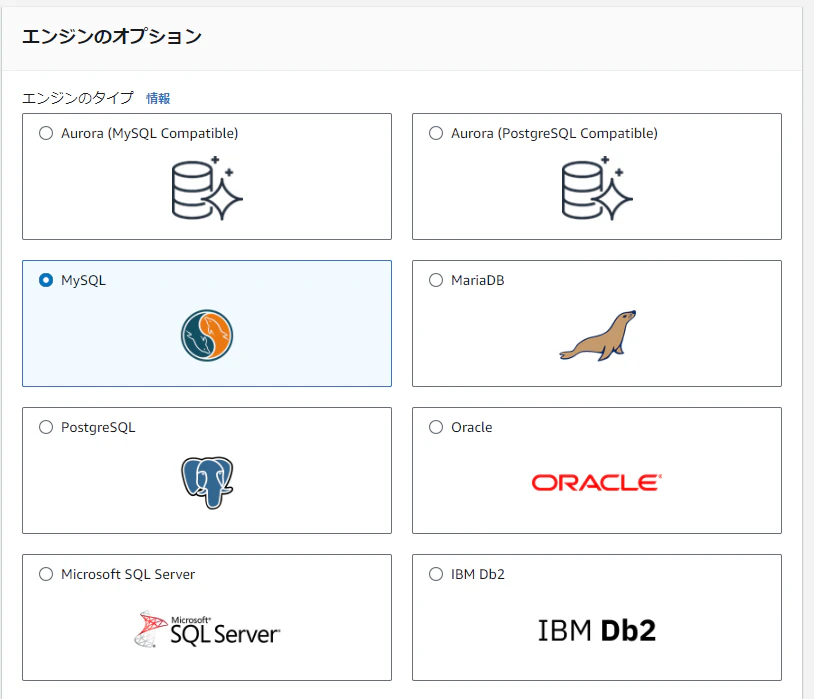Screen dimensions: 814x699
Task: Click the MariaDB seal logo
Action: [x=598, y=335]
